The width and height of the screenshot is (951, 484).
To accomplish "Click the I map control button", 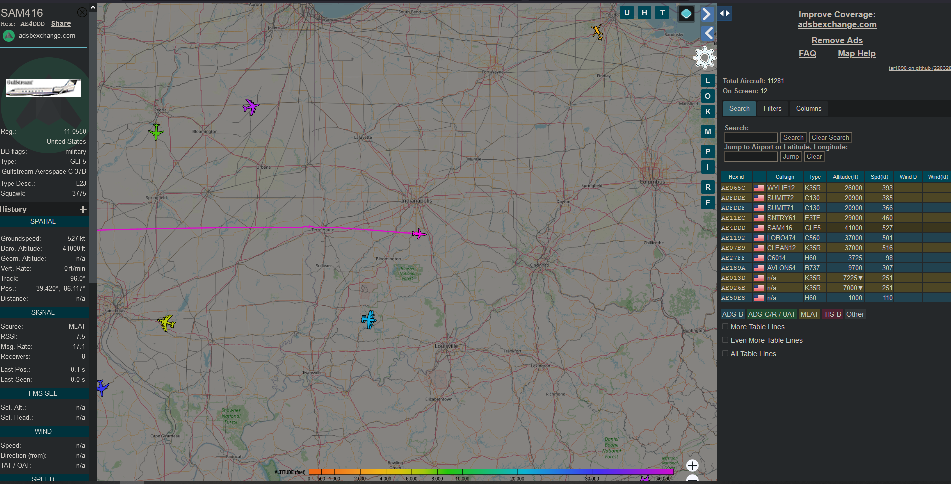I will tap(707, 167).
